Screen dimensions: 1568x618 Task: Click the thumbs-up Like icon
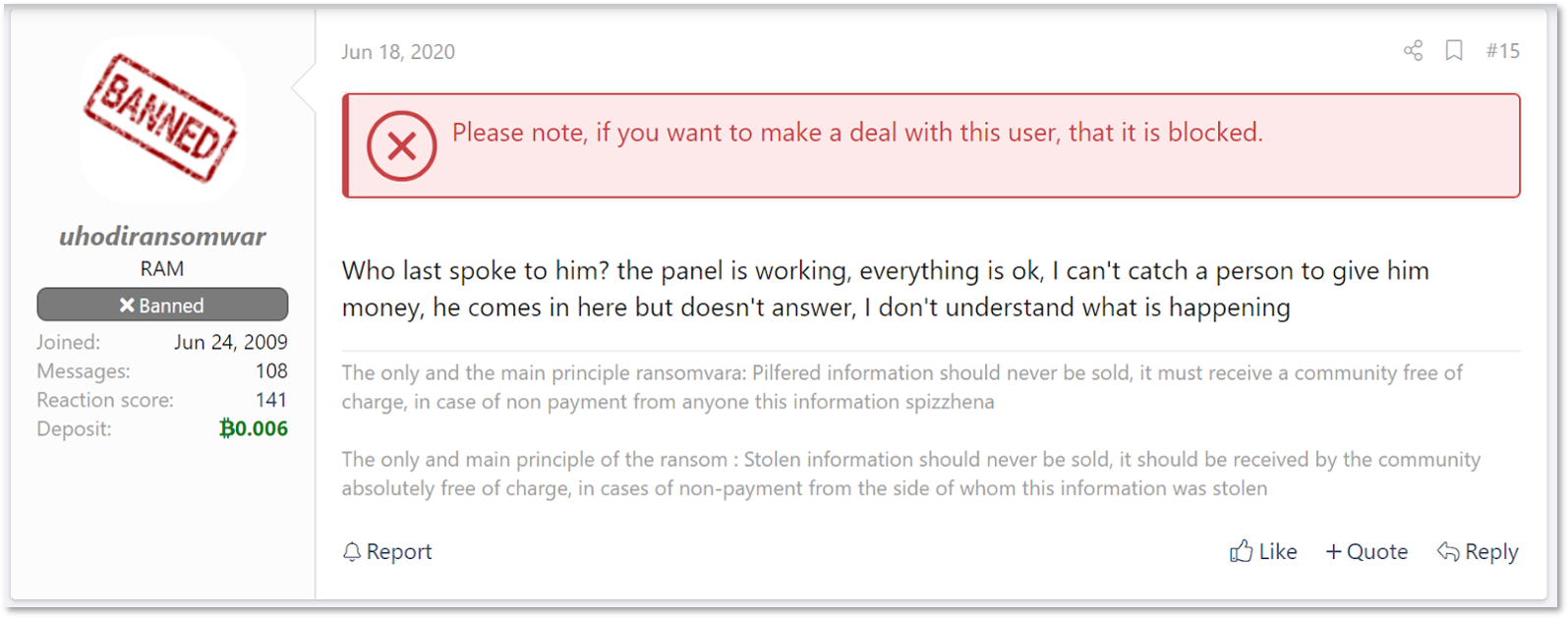point(1242,551)
